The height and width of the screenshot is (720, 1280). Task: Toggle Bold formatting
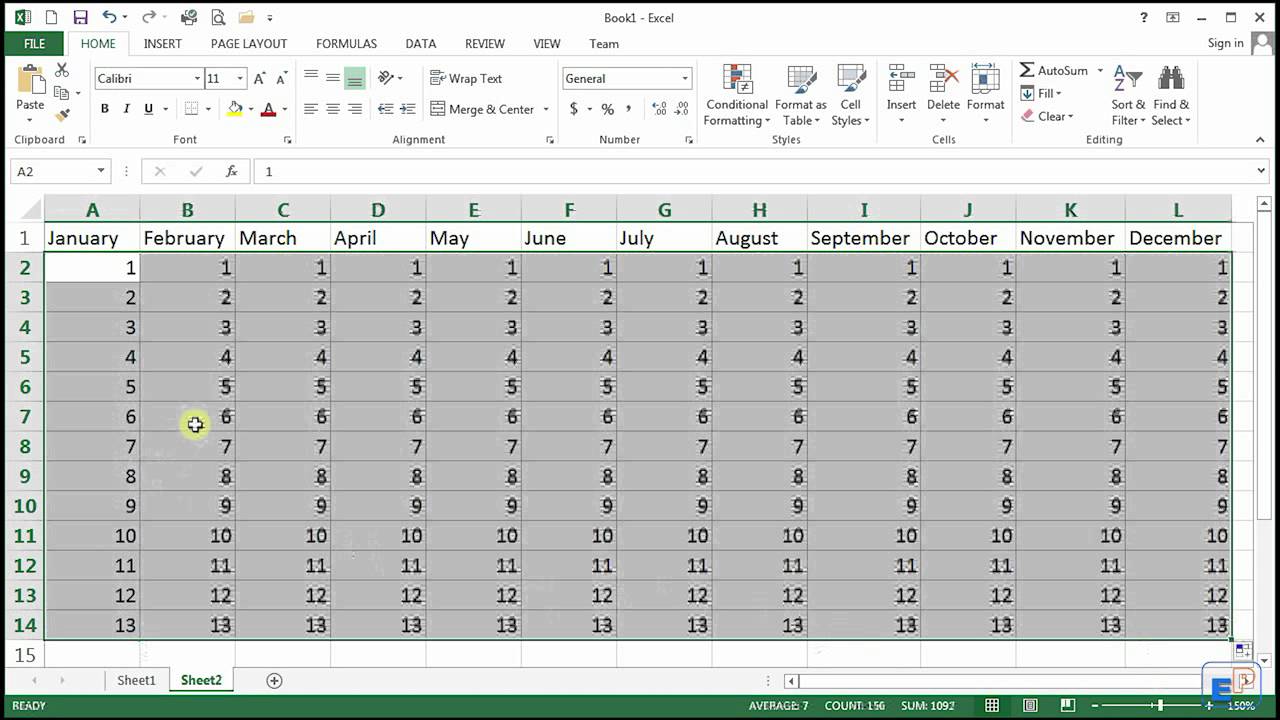104,109
